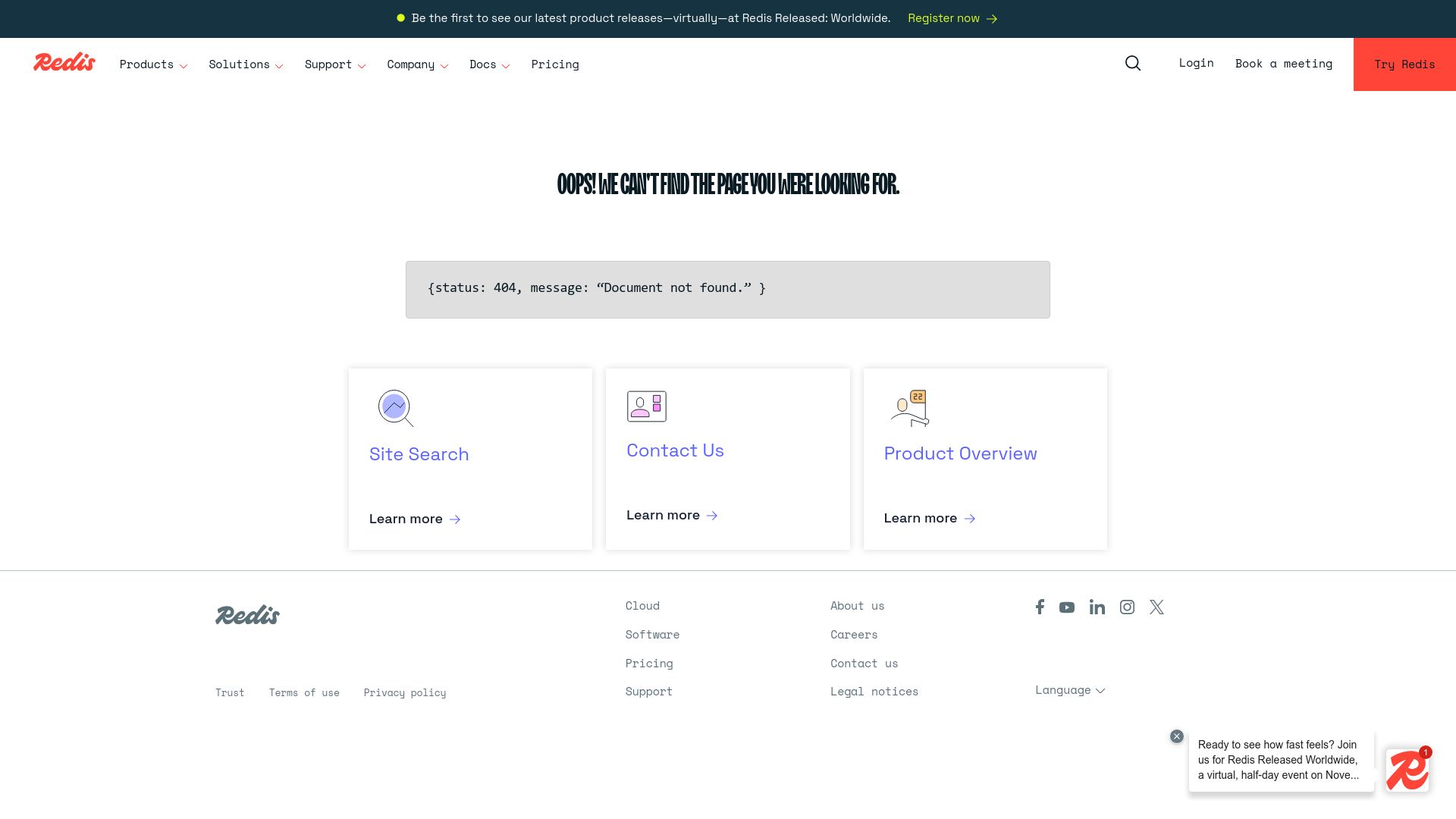Click the chat popup message text

(x=1279, y=760)
